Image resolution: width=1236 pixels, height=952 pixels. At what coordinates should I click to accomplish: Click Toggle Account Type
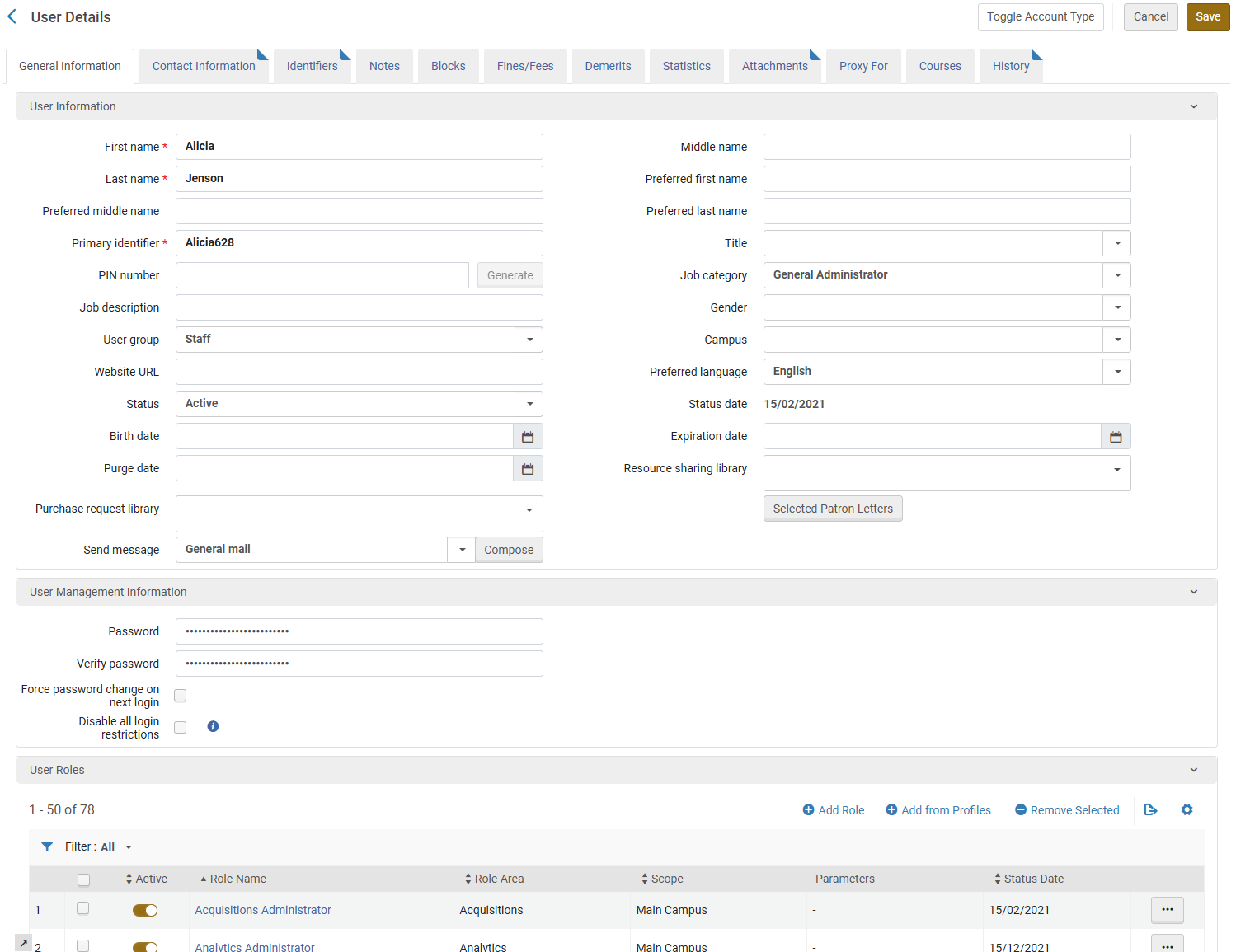click(x=1041, y=16)
